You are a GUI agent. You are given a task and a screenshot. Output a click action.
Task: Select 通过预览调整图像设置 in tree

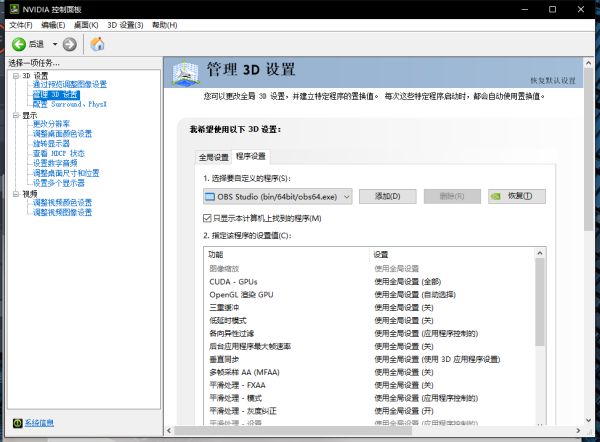pos(70,84)
